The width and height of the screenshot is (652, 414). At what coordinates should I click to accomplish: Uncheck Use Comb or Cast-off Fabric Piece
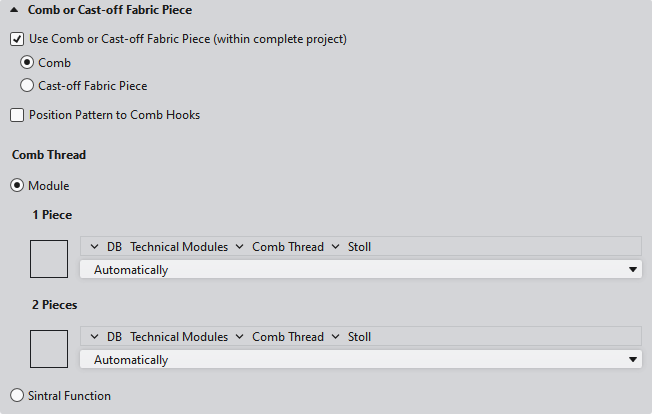(17, 39)
